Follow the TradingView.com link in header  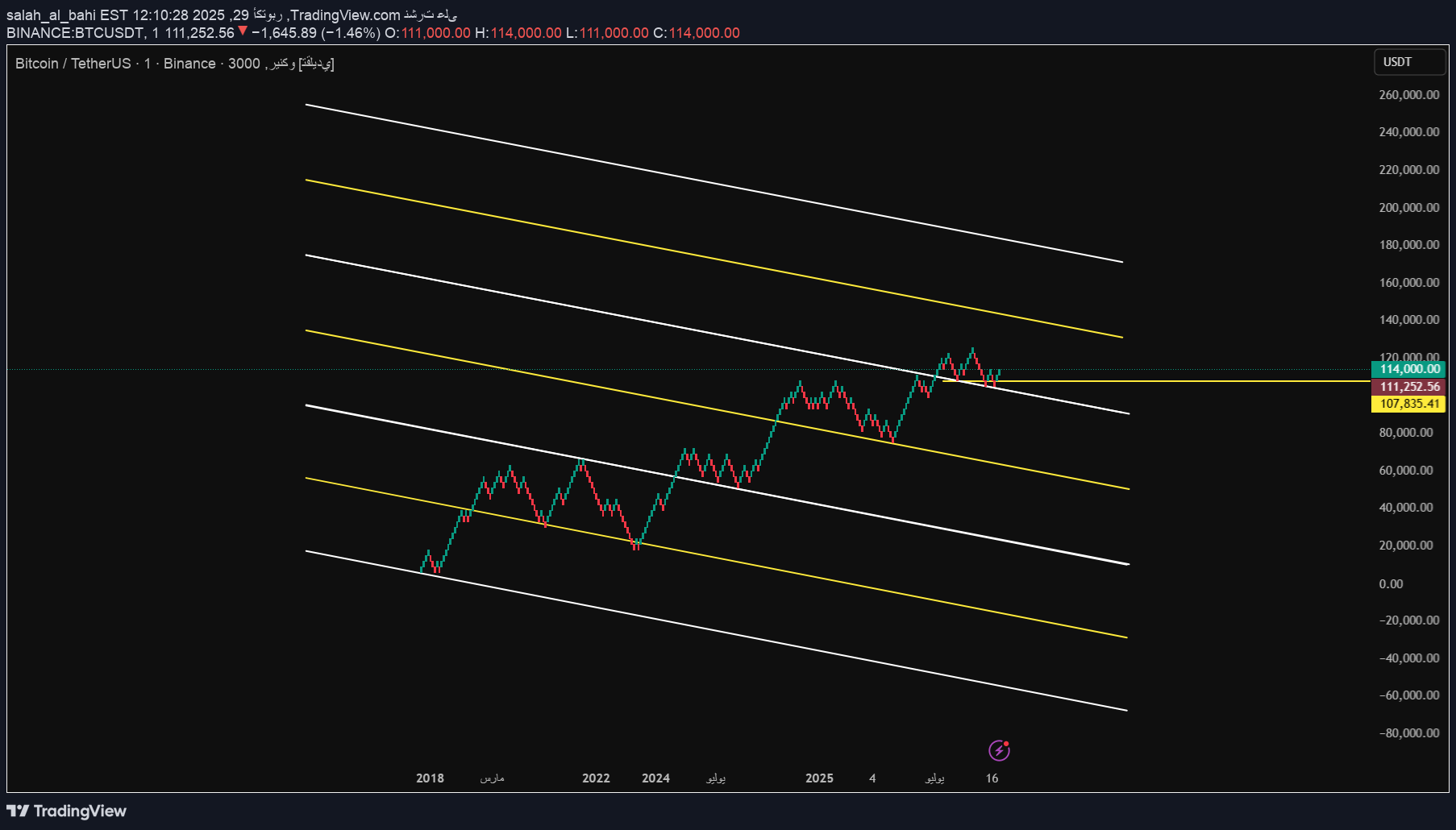(345, 15)
